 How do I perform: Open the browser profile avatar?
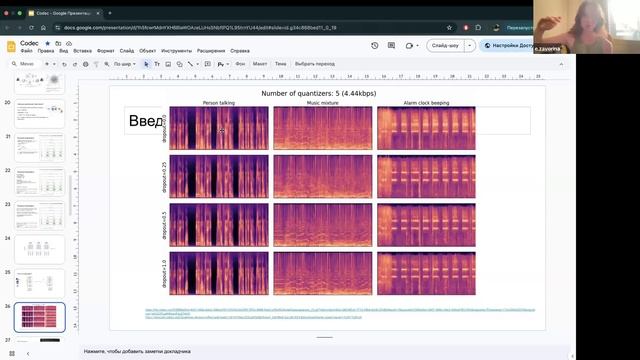pos(496,28)
